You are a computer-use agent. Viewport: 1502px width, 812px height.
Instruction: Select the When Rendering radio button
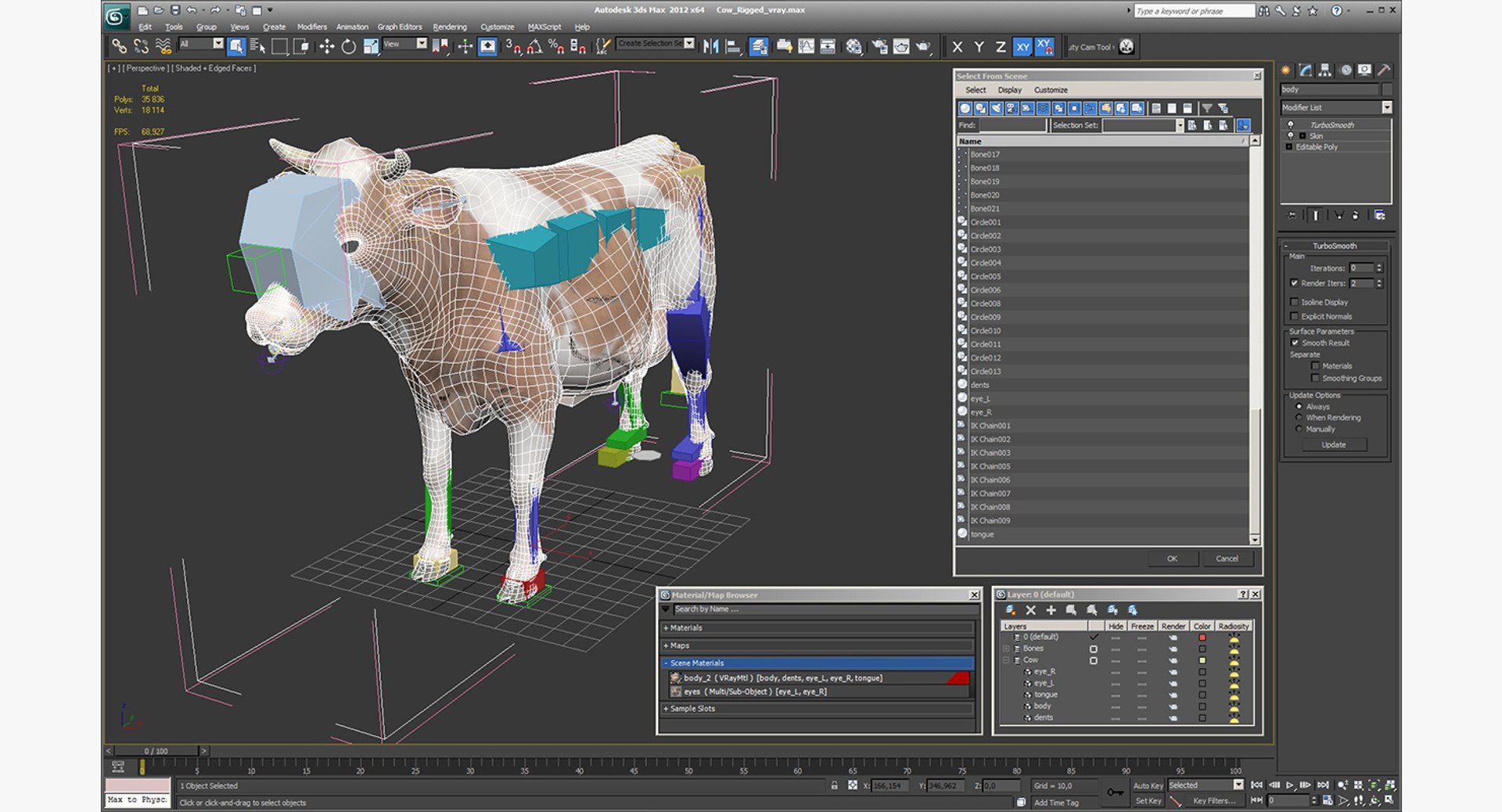[1299, 418]
